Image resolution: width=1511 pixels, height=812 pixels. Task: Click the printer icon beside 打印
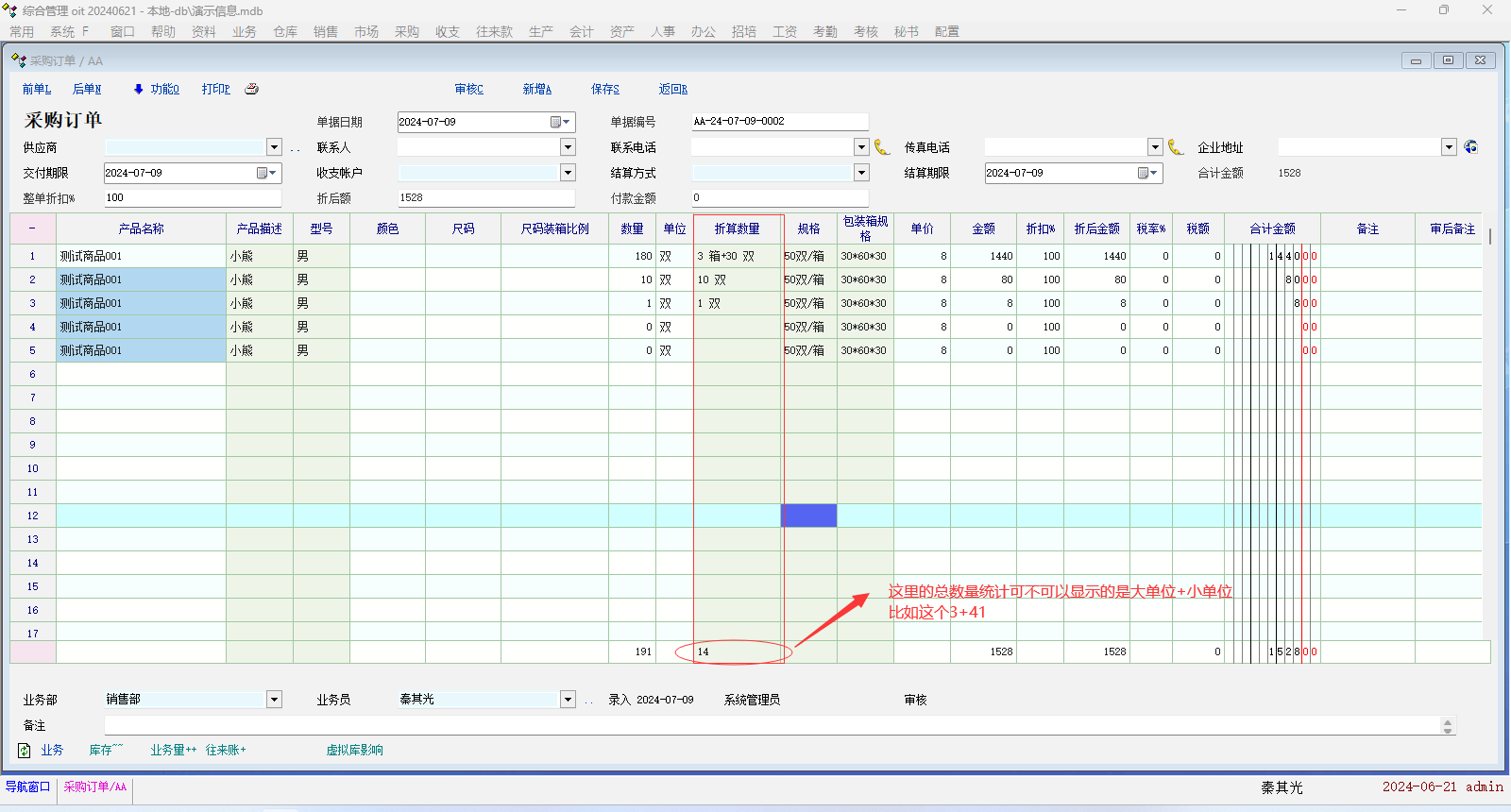251,89
